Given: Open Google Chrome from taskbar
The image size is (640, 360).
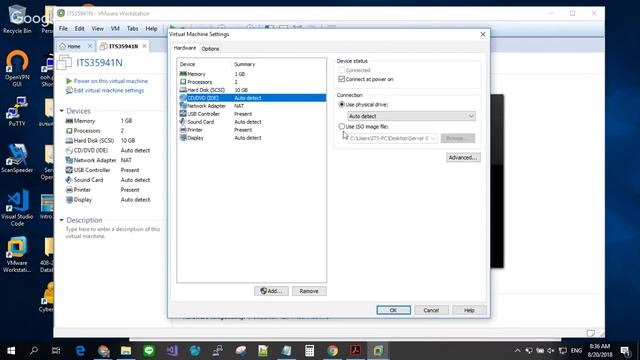Looking at the screenshot, I should 333,350.
